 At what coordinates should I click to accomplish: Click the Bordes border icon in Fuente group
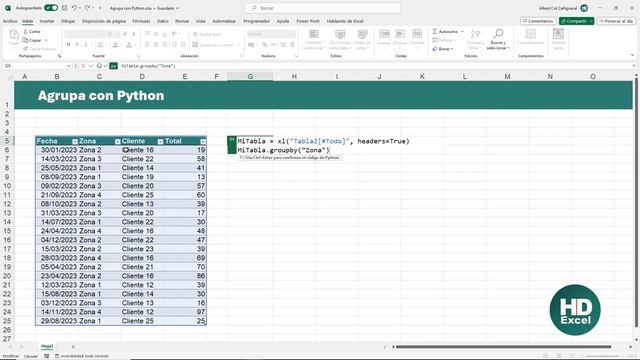100,45
